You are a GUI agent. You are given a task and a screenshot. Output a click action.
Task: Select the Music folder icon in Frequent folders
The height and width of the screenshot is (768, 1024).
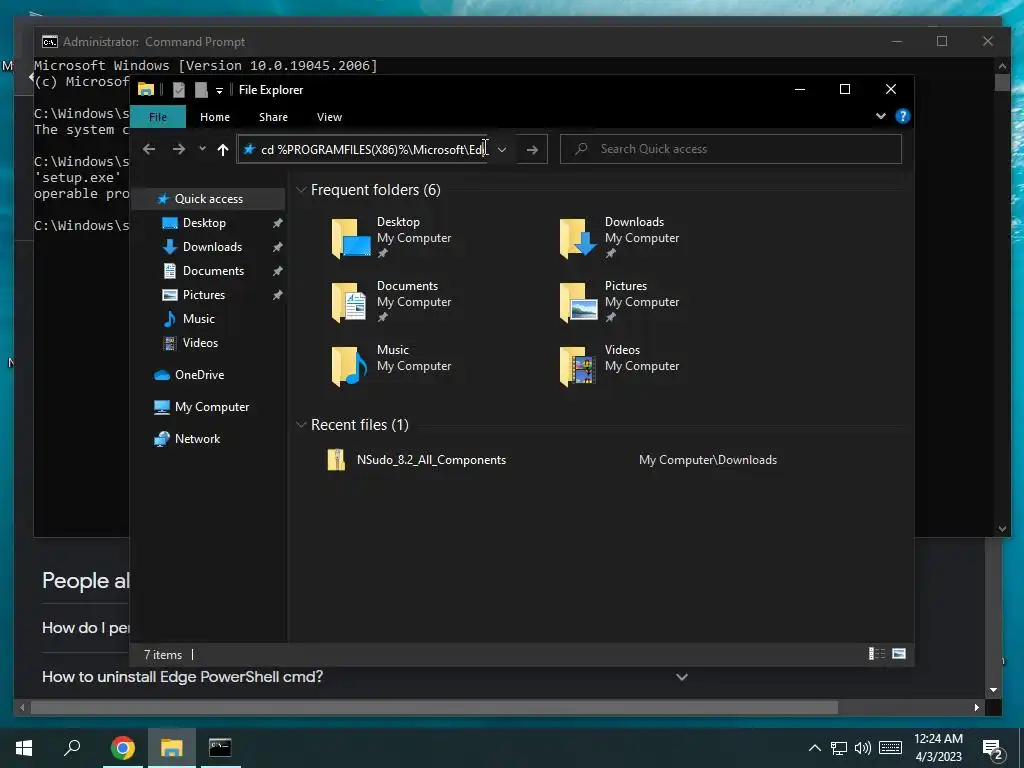349,366
